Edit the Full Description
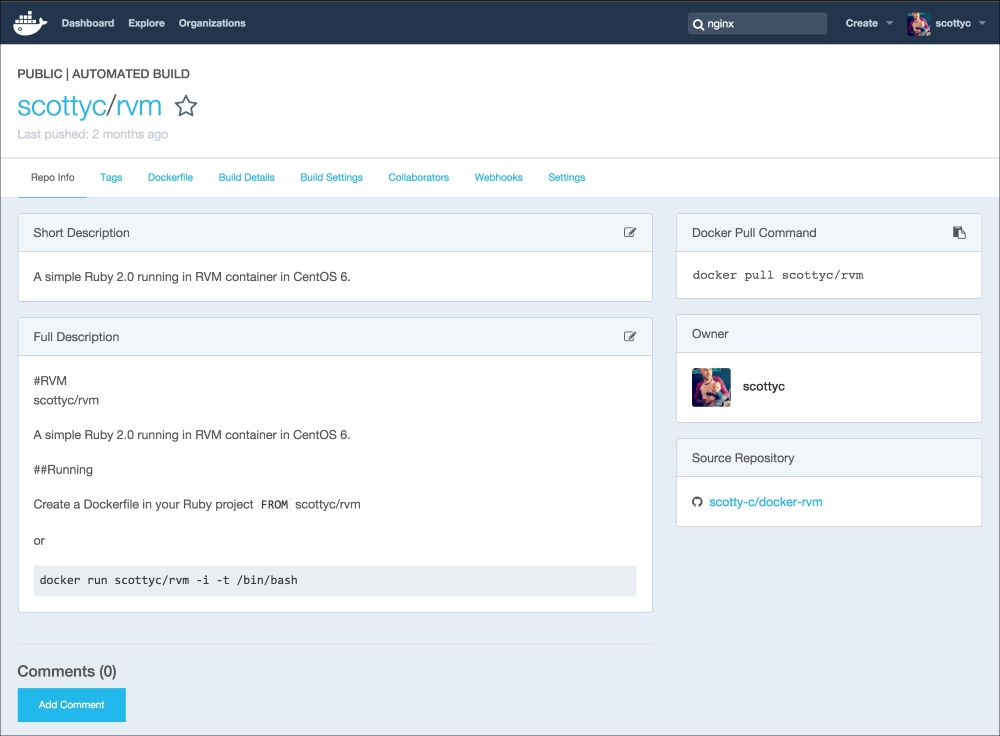1000x736 pixels. coord(630,337)
